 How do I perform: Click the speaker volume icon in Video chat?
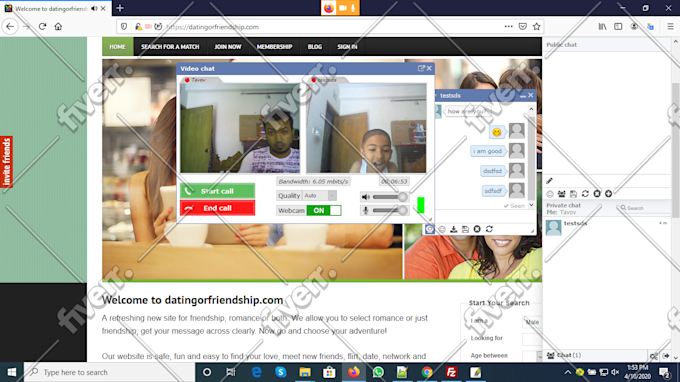(366, 197)
